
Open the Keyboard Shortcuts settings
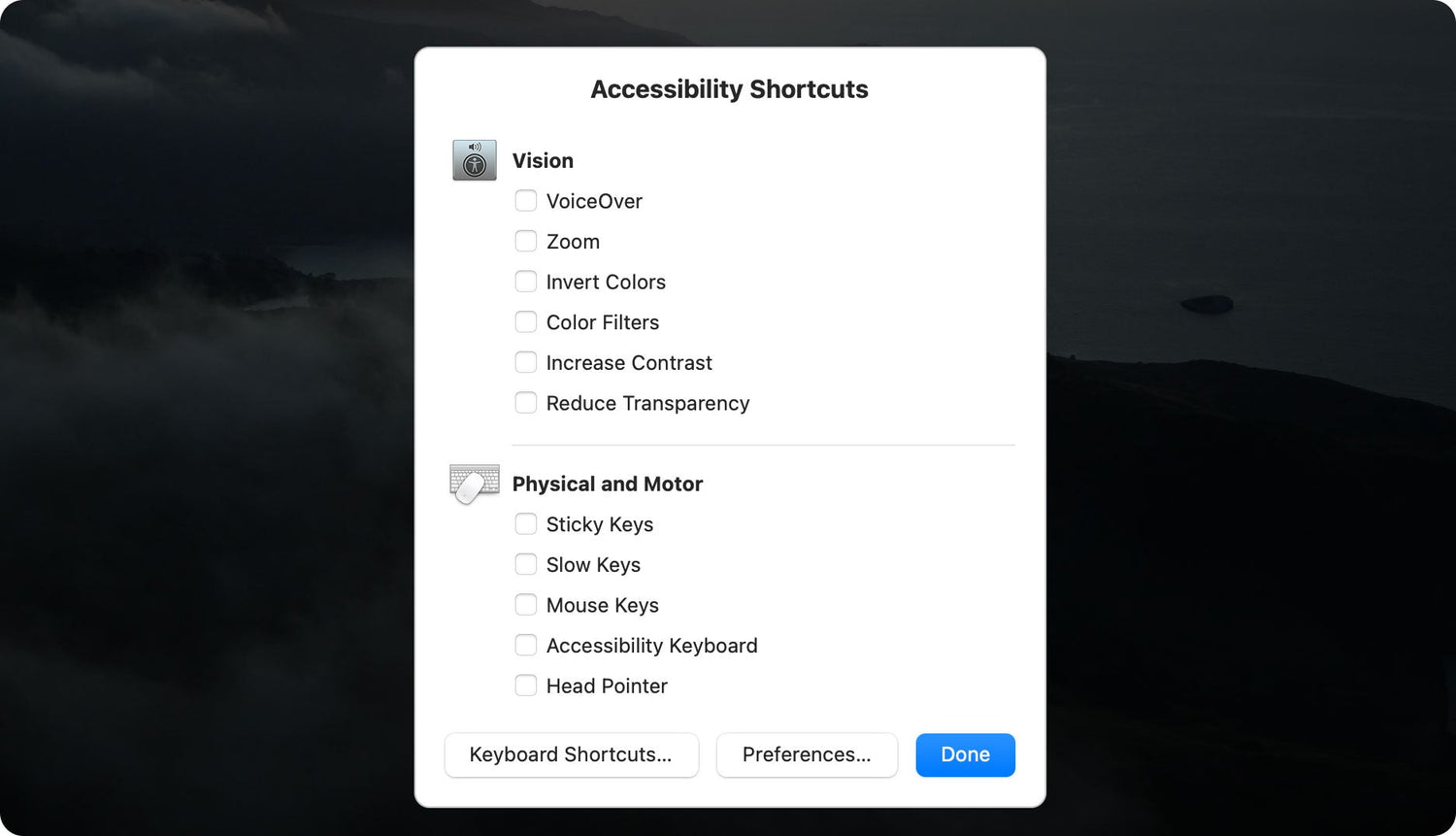click(x=571, y=754)
